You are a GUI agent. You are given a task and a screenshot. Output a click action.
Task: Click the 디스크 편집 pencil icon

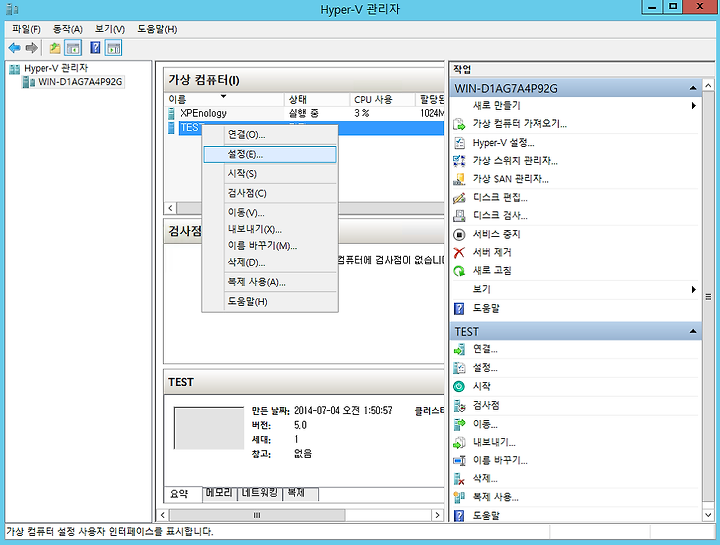tap(459, 197)
